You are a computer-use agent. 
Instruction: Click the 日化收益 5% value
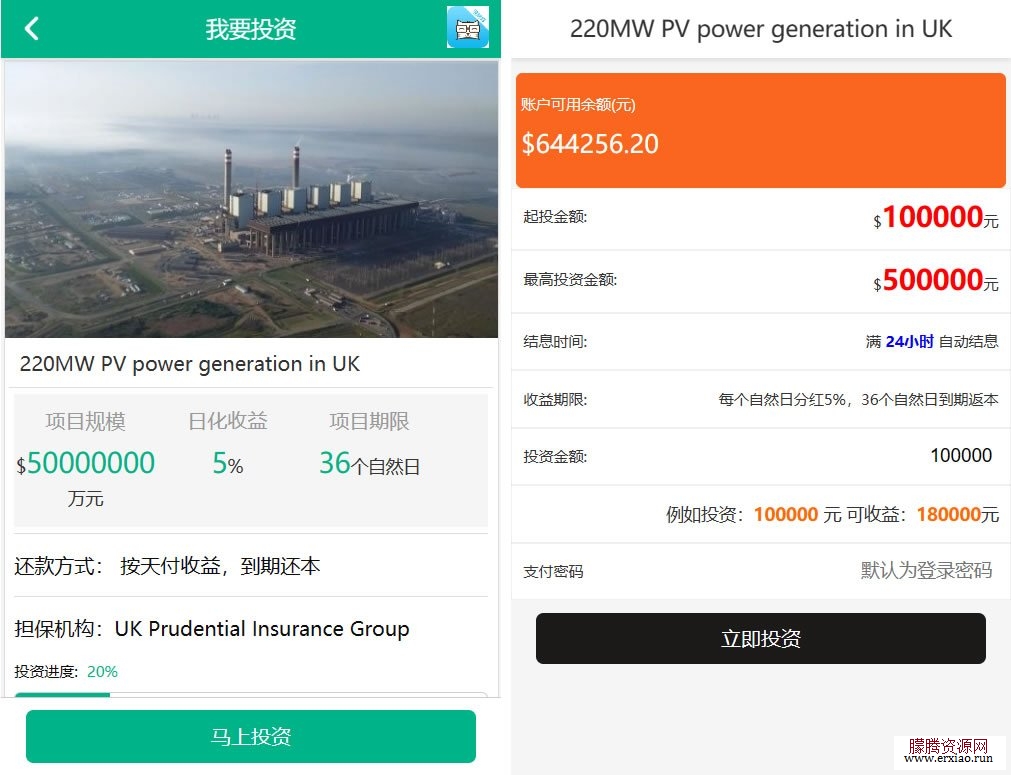[228, 464]
